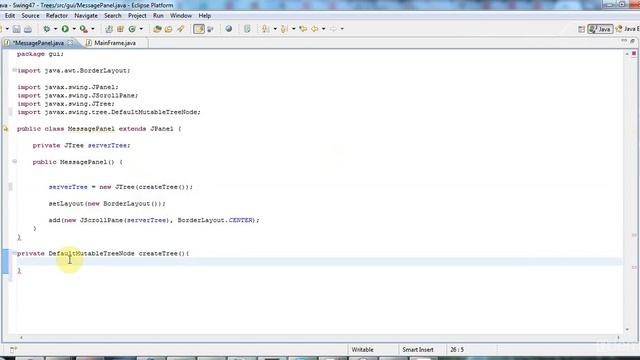This screenshot has height=360, width=640.
Task: Open the New Class dropdown arrow
Action: coord(141,29)
